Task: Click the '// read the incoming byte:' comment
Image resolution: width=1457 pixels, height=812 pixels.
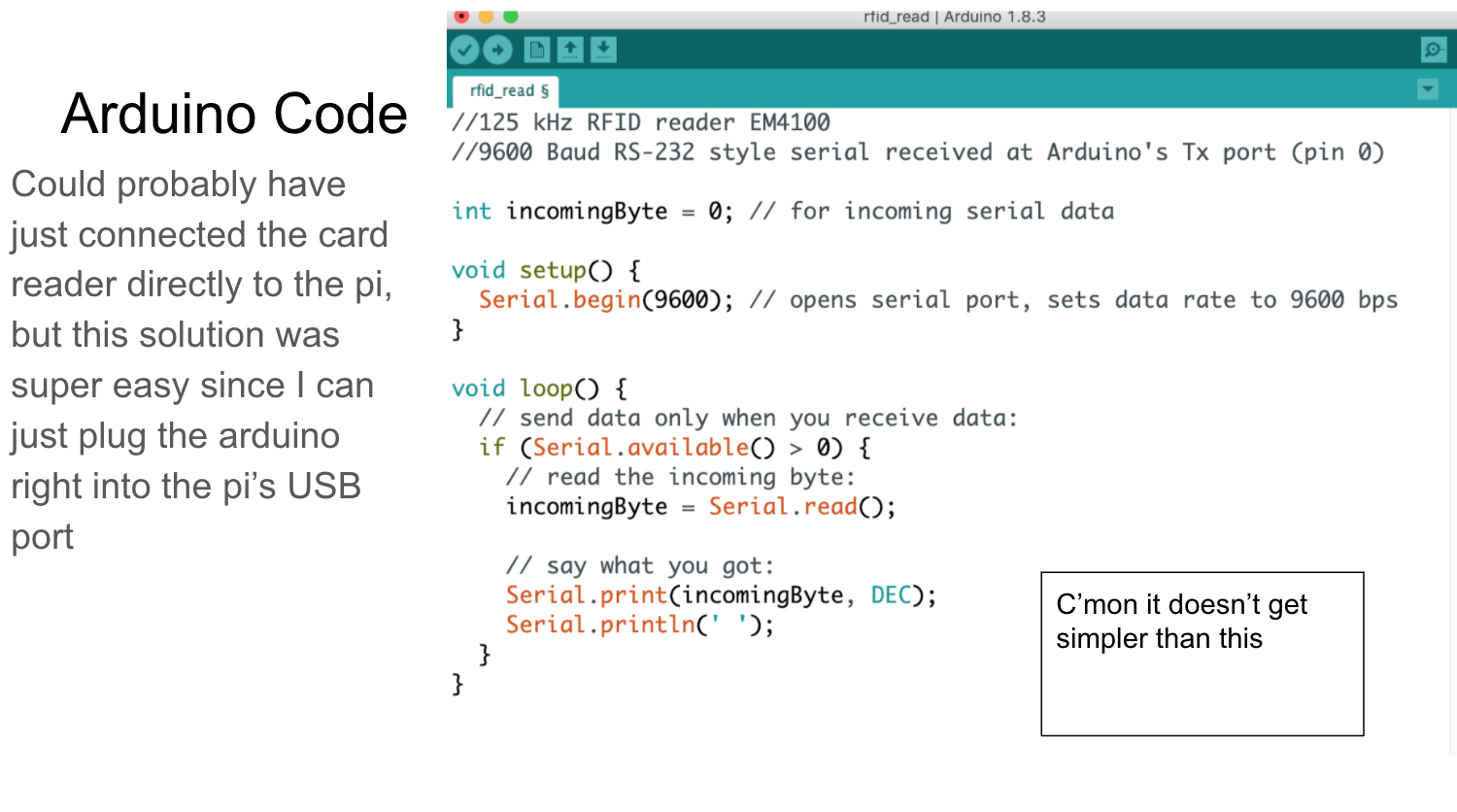Action: click(680, 478)
